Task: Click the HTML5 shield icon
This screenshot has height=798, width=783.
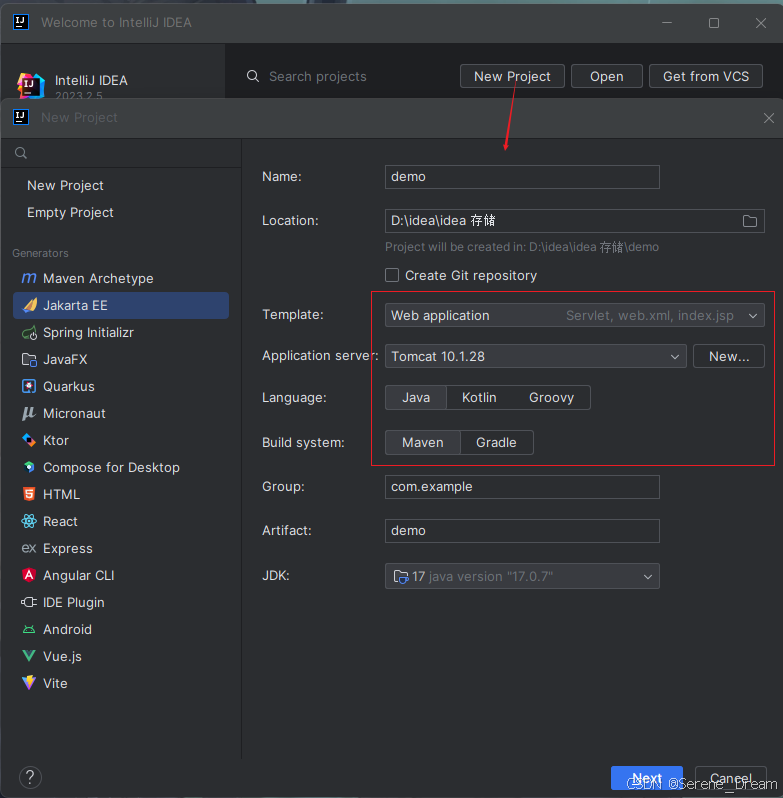Action: (29, 494)
